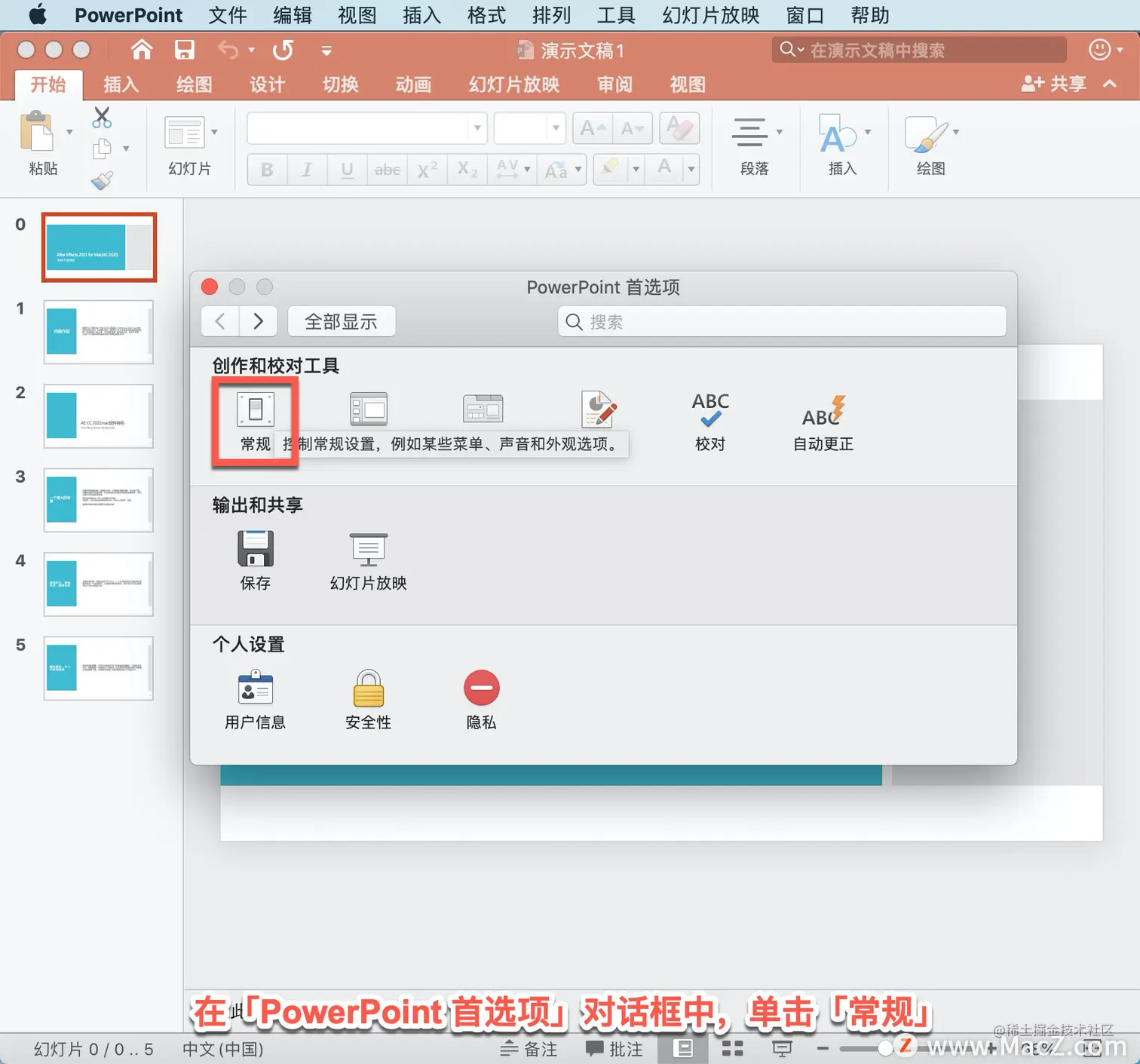Screen dimensions: 1140x1064
Task: Open the Ribbon and toolbar preferences icon
Action: coord(483,410)
